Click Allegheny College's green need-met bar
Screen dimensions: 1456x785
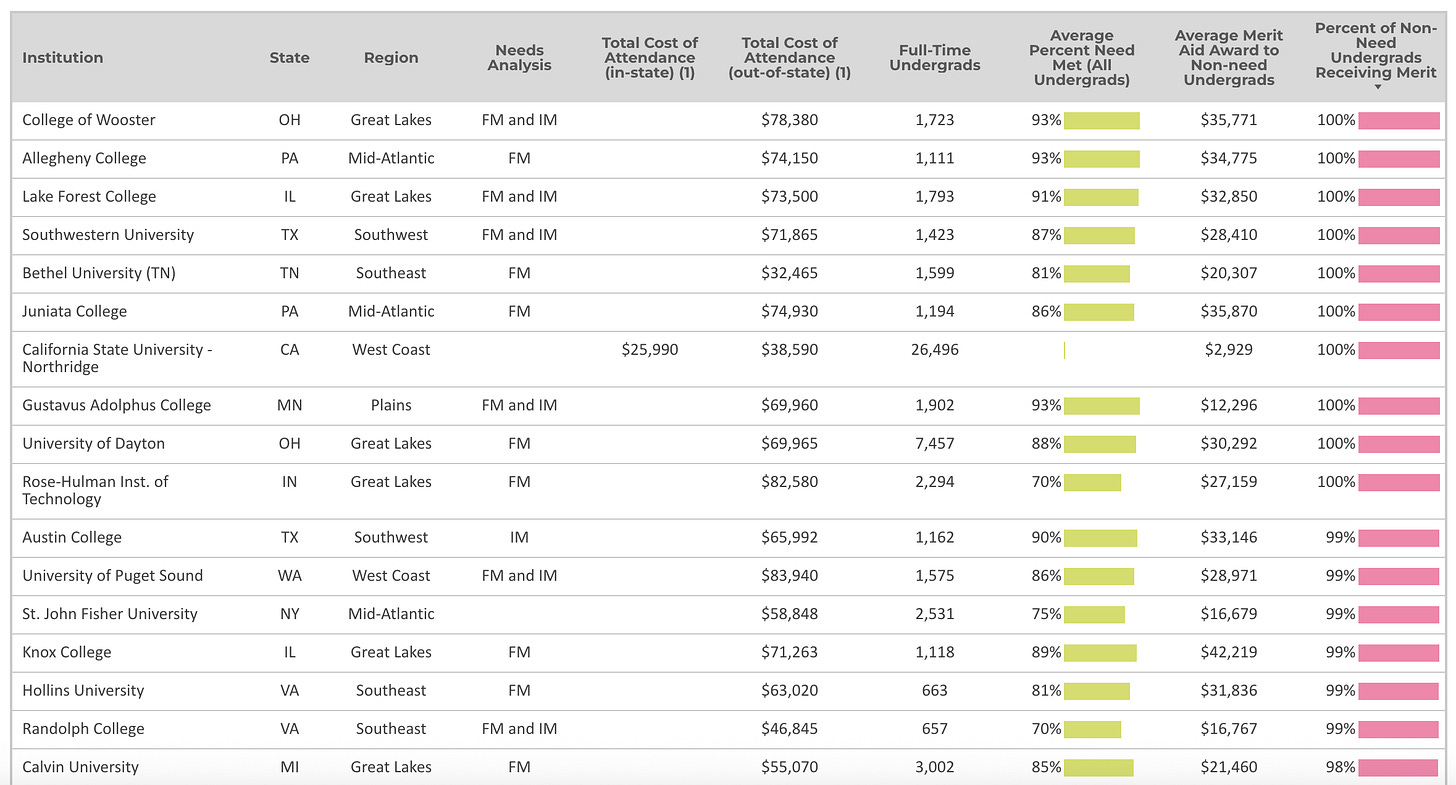point(1101,158)
